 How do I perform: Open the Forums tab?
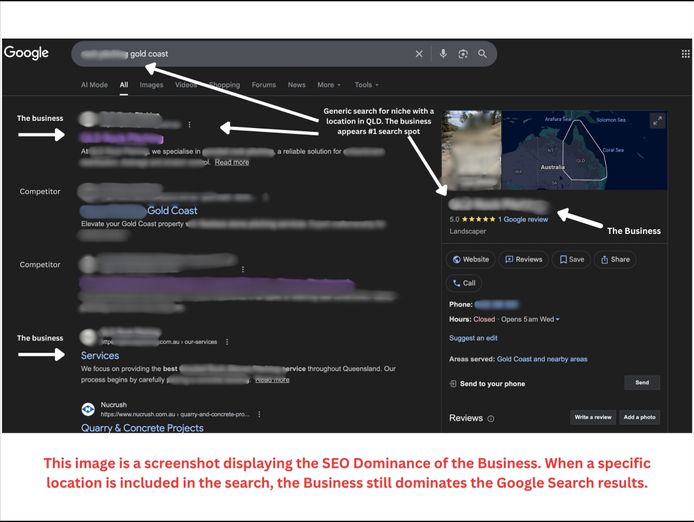(x=264, y=85)
